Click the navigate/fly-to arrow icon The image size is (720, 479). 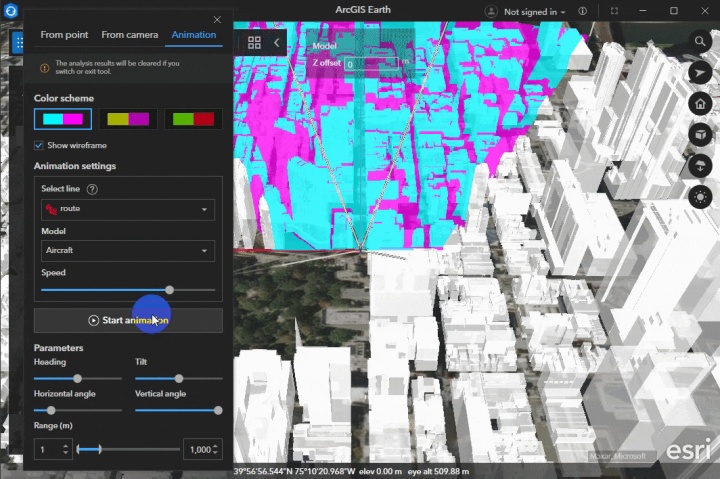pos(700,73)
